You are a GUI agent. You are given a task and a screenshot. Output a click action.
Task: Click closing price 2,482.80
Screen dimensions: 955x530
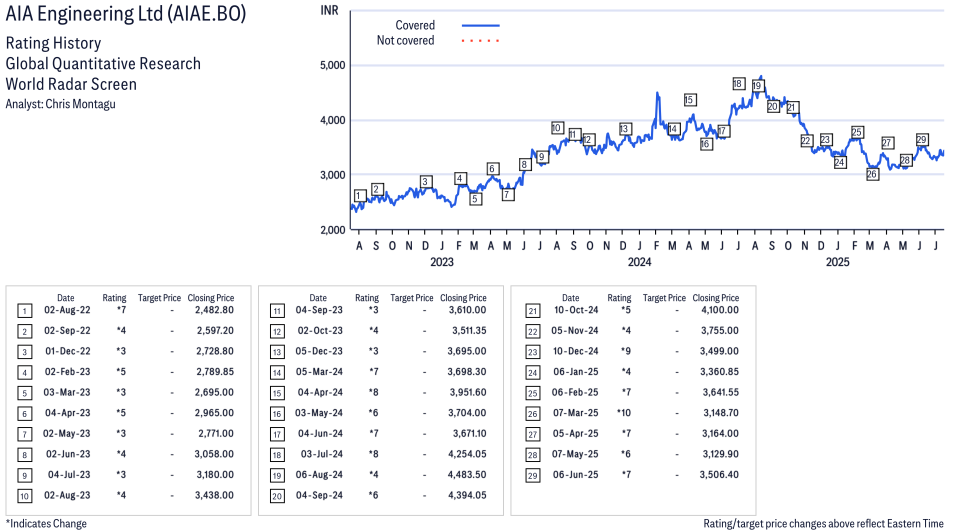click(214, 310)
